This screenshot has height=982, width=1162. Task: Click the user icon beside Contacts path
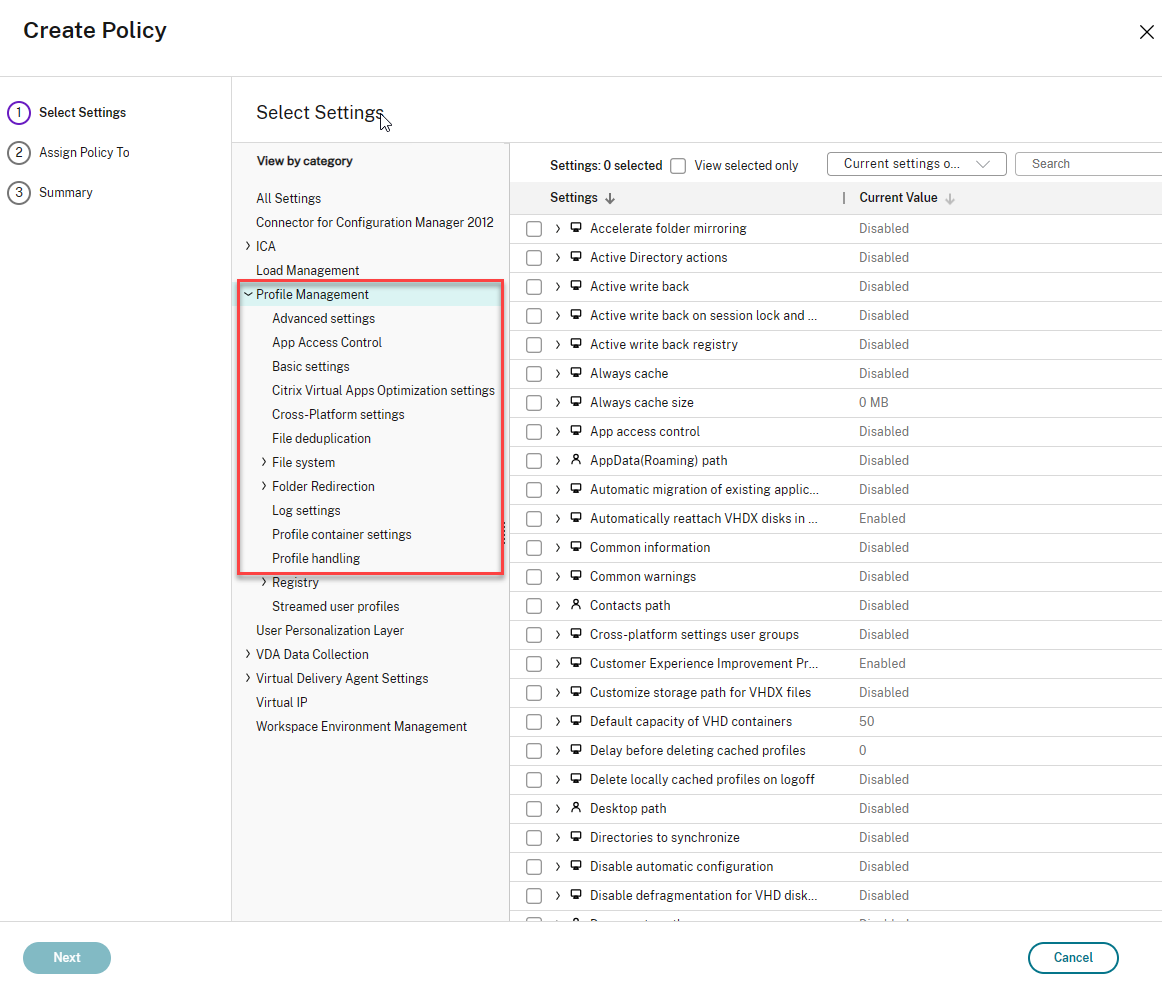tap(576, 605)
